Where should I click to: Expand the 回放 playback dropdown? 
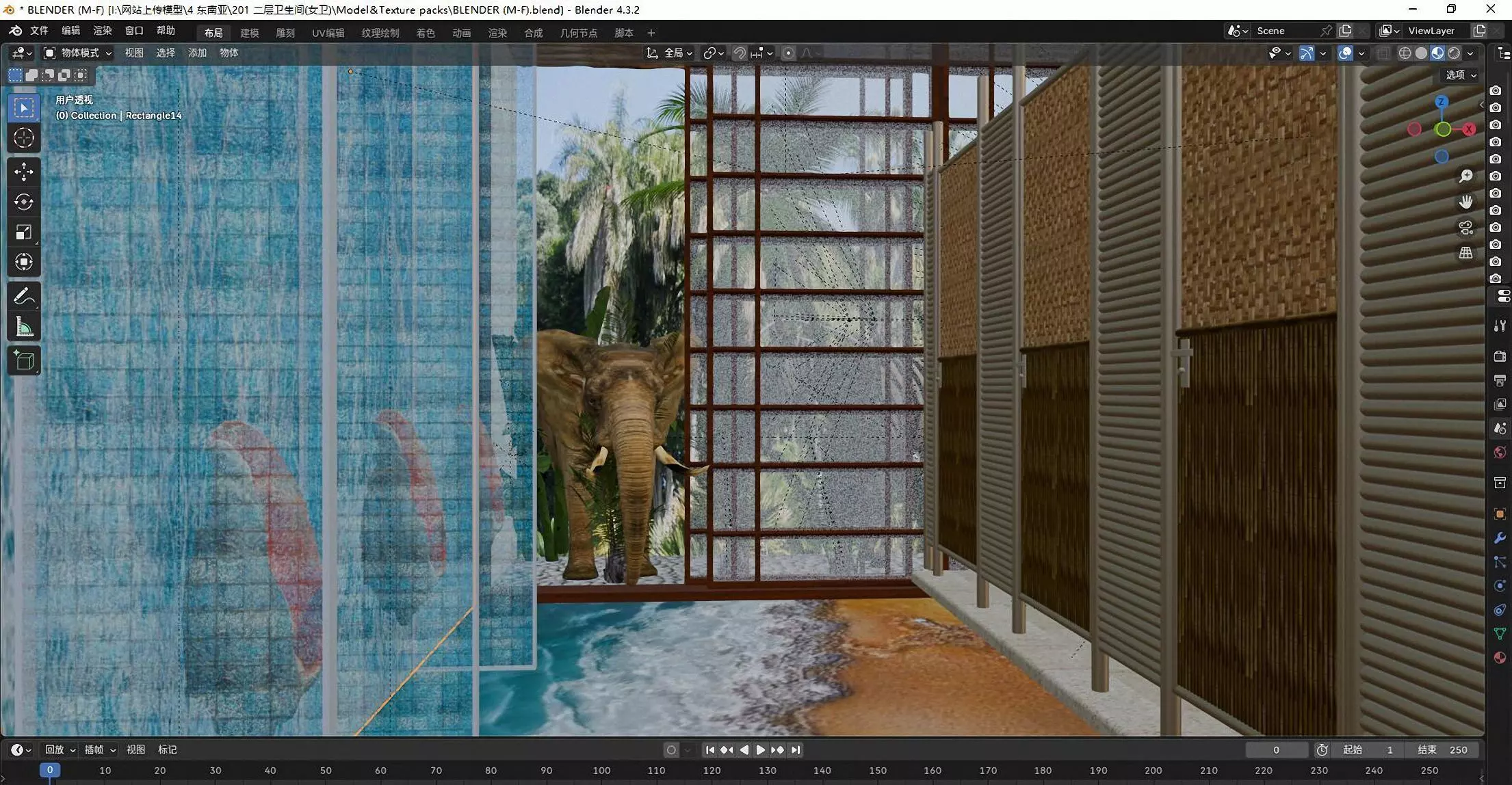click(60, 750)
